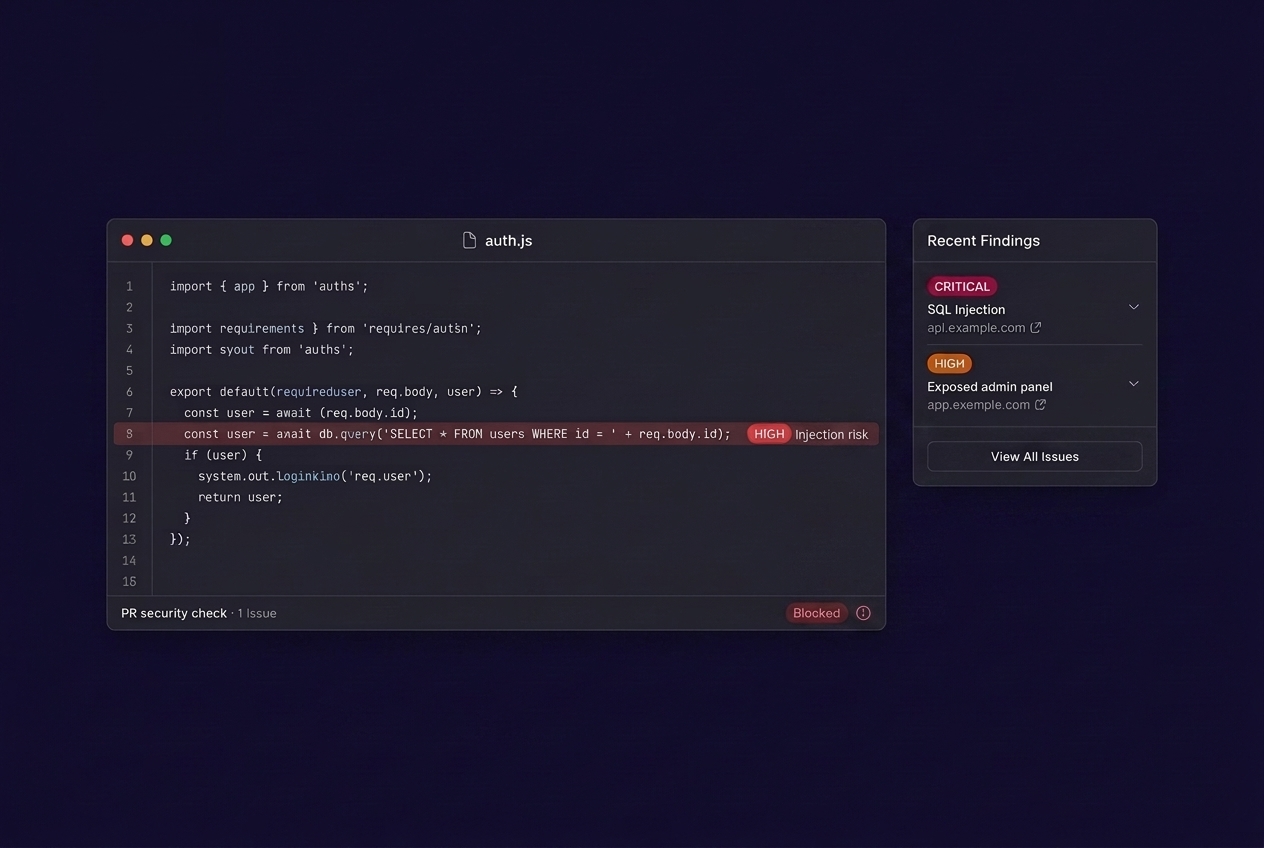Click the file icon beside auth.js

469,240
